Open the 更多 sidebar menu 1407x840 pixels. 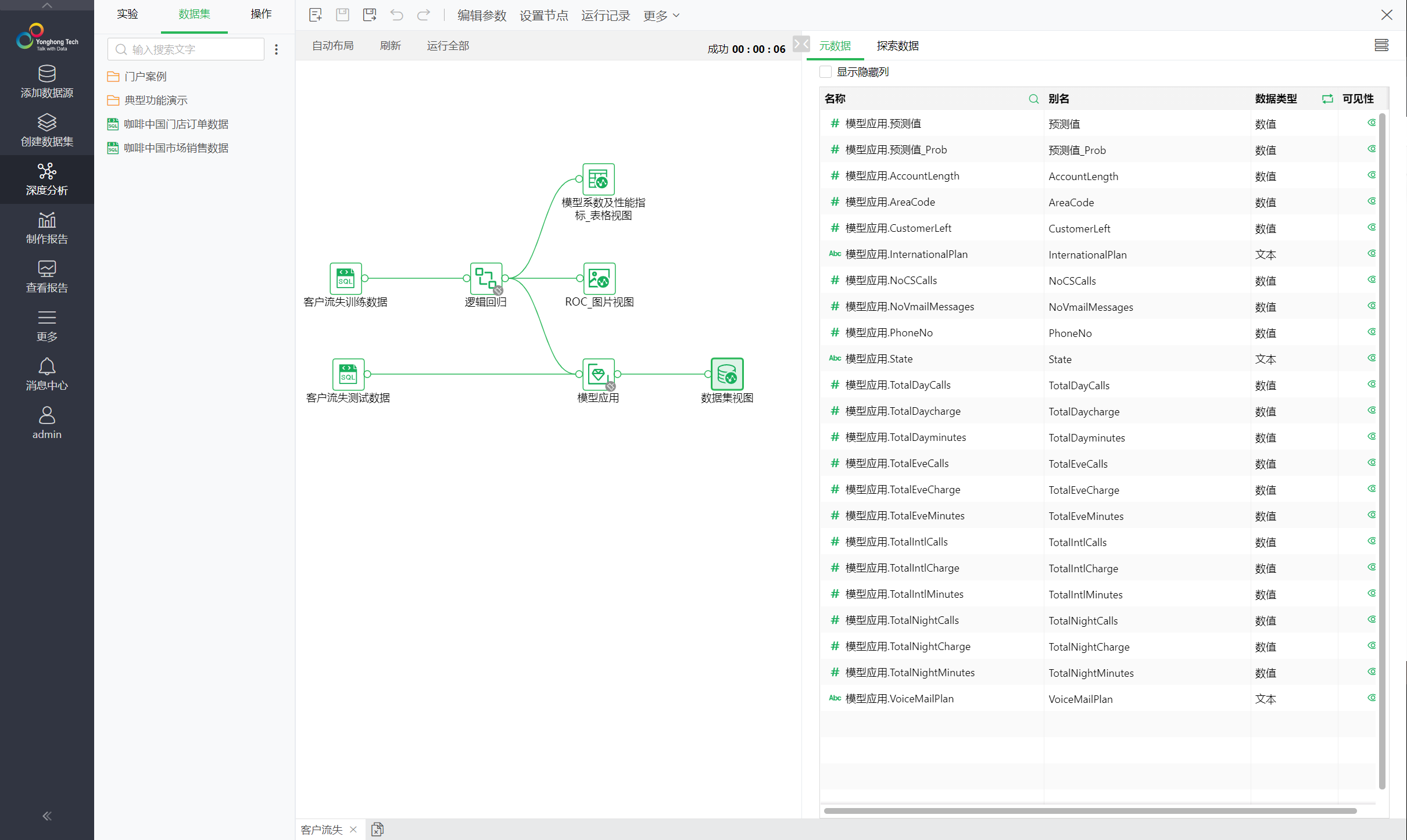coord(46,325)
